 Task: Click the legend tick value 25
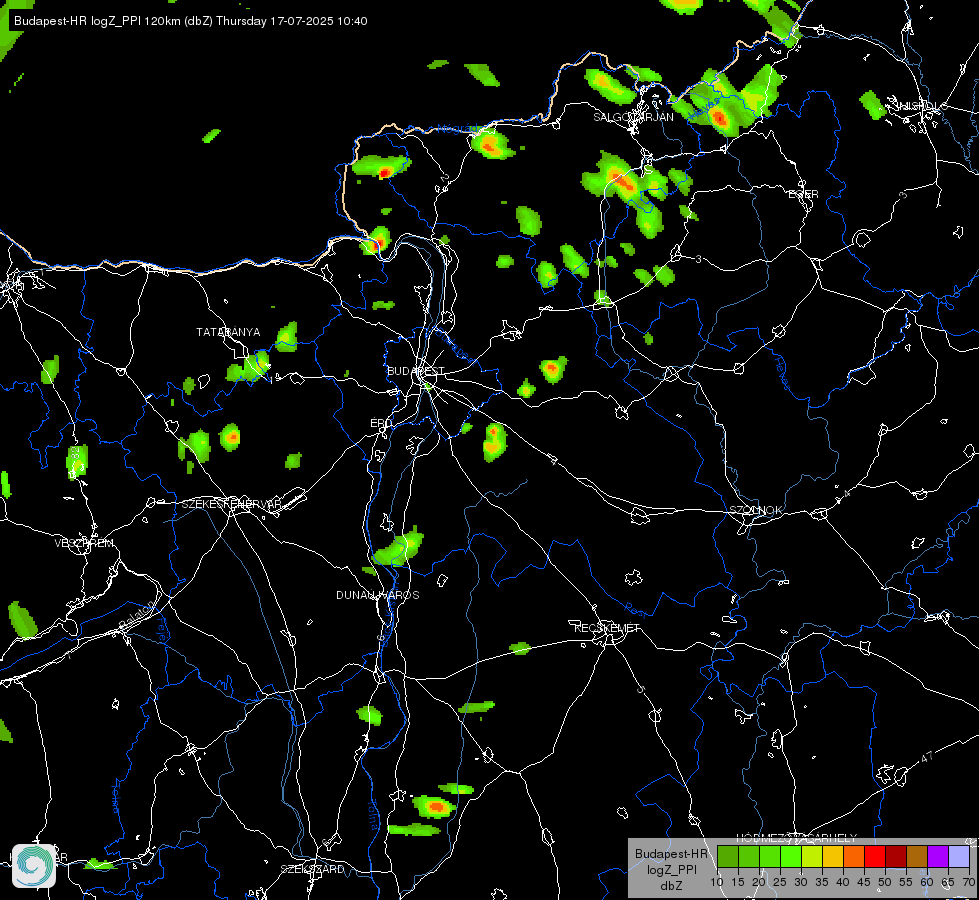[x=780, y=883]
